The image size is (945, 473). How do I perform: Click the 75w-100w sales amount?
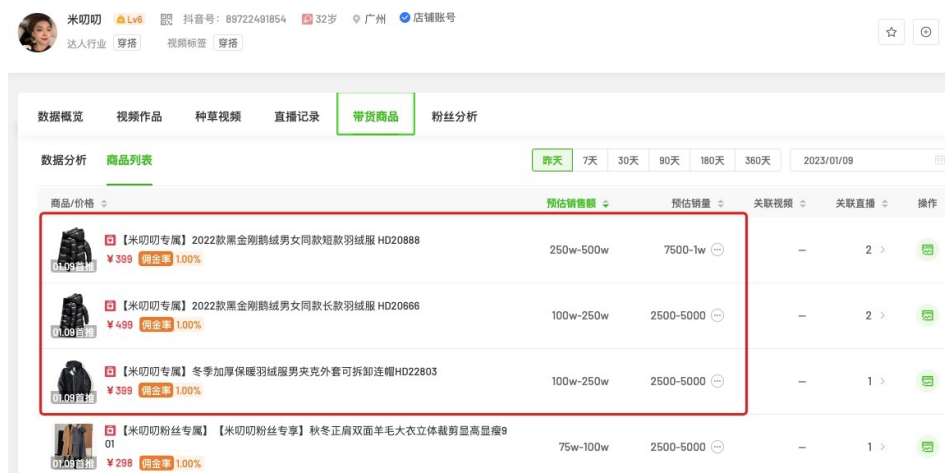pyautogui.click(x=583, y=447)
